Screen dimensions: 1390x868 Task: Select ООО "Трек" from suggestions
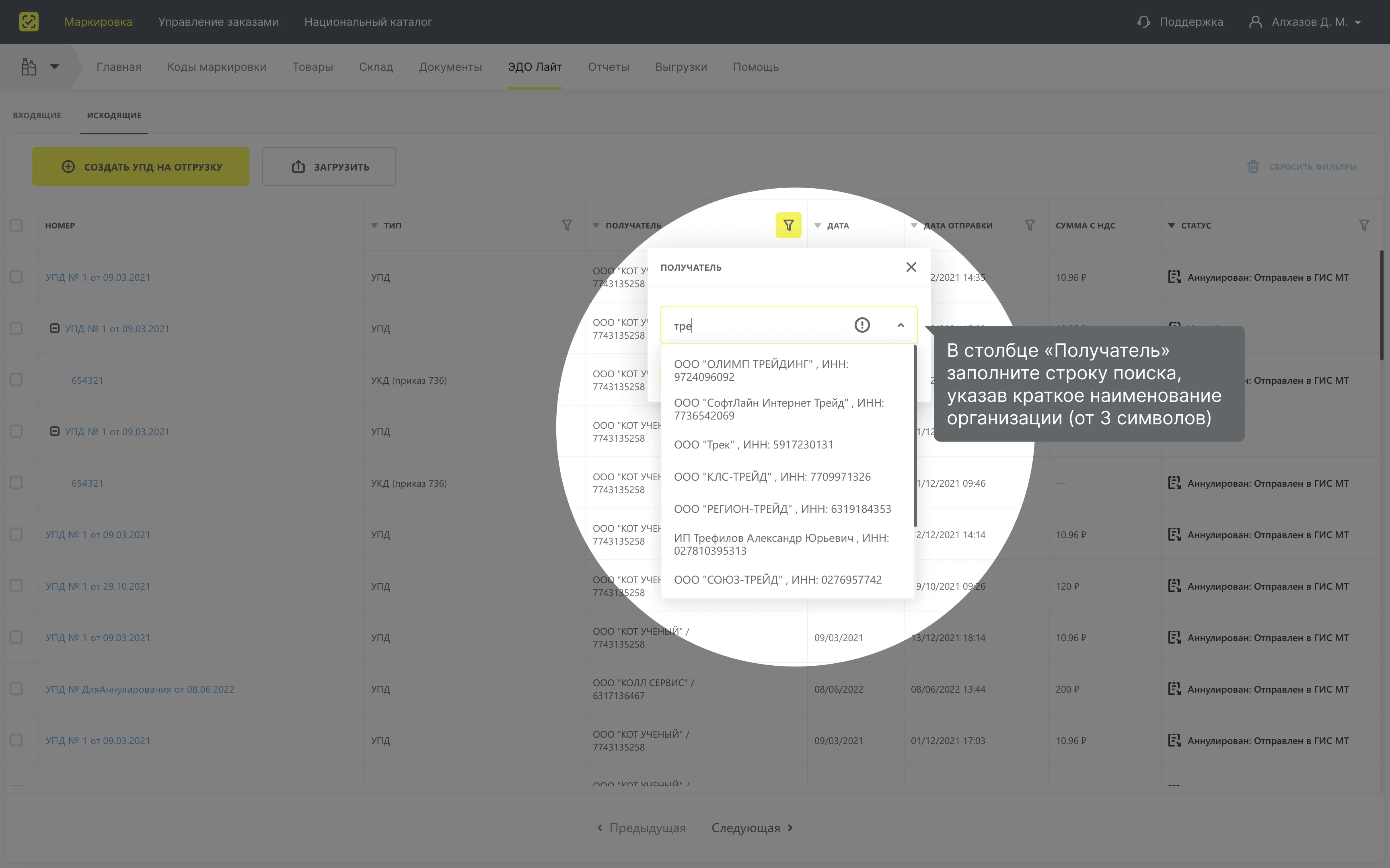(x=787, y=444)
